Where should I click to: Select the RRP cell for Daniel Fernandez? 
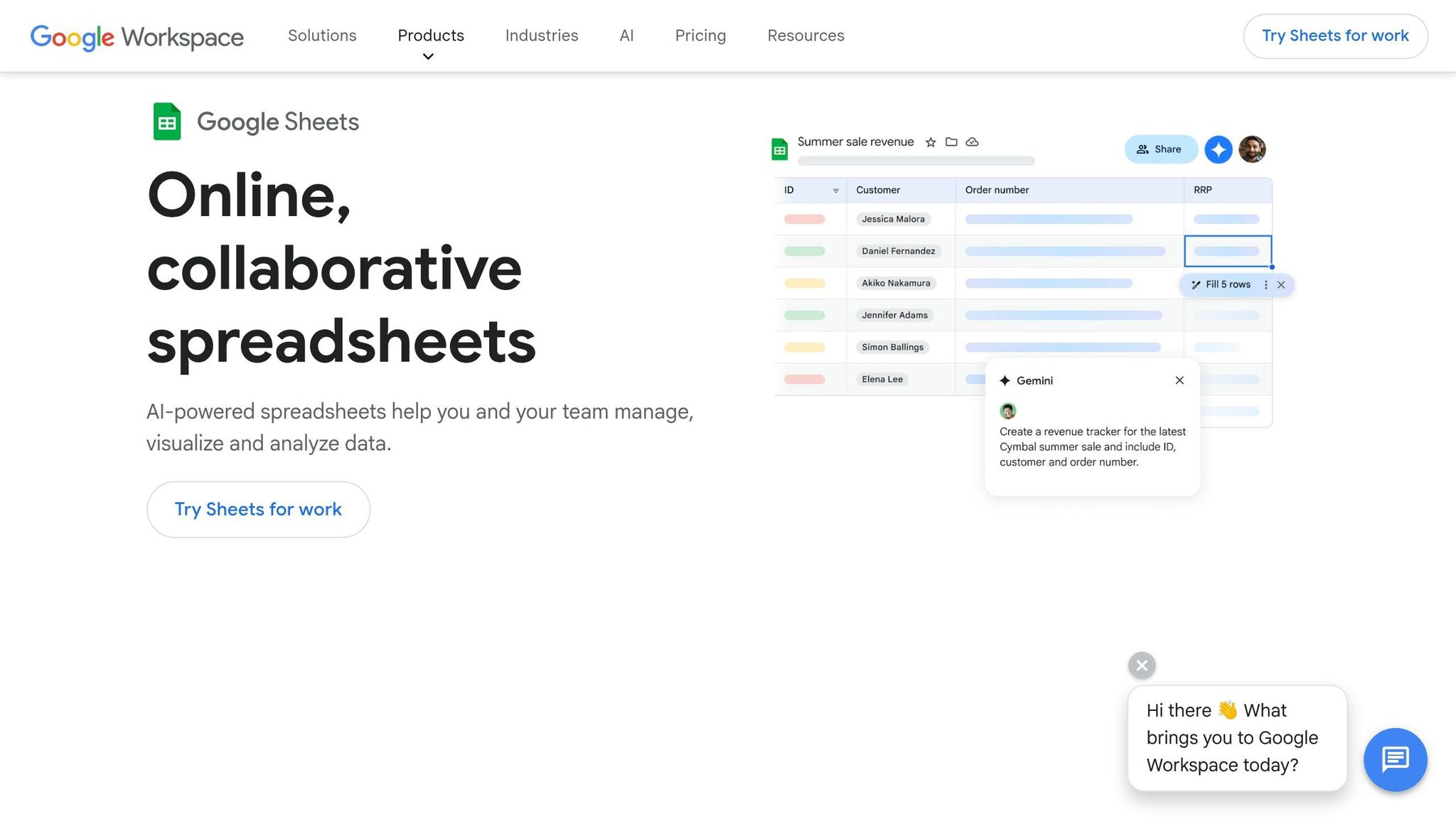pos(1226,251)
